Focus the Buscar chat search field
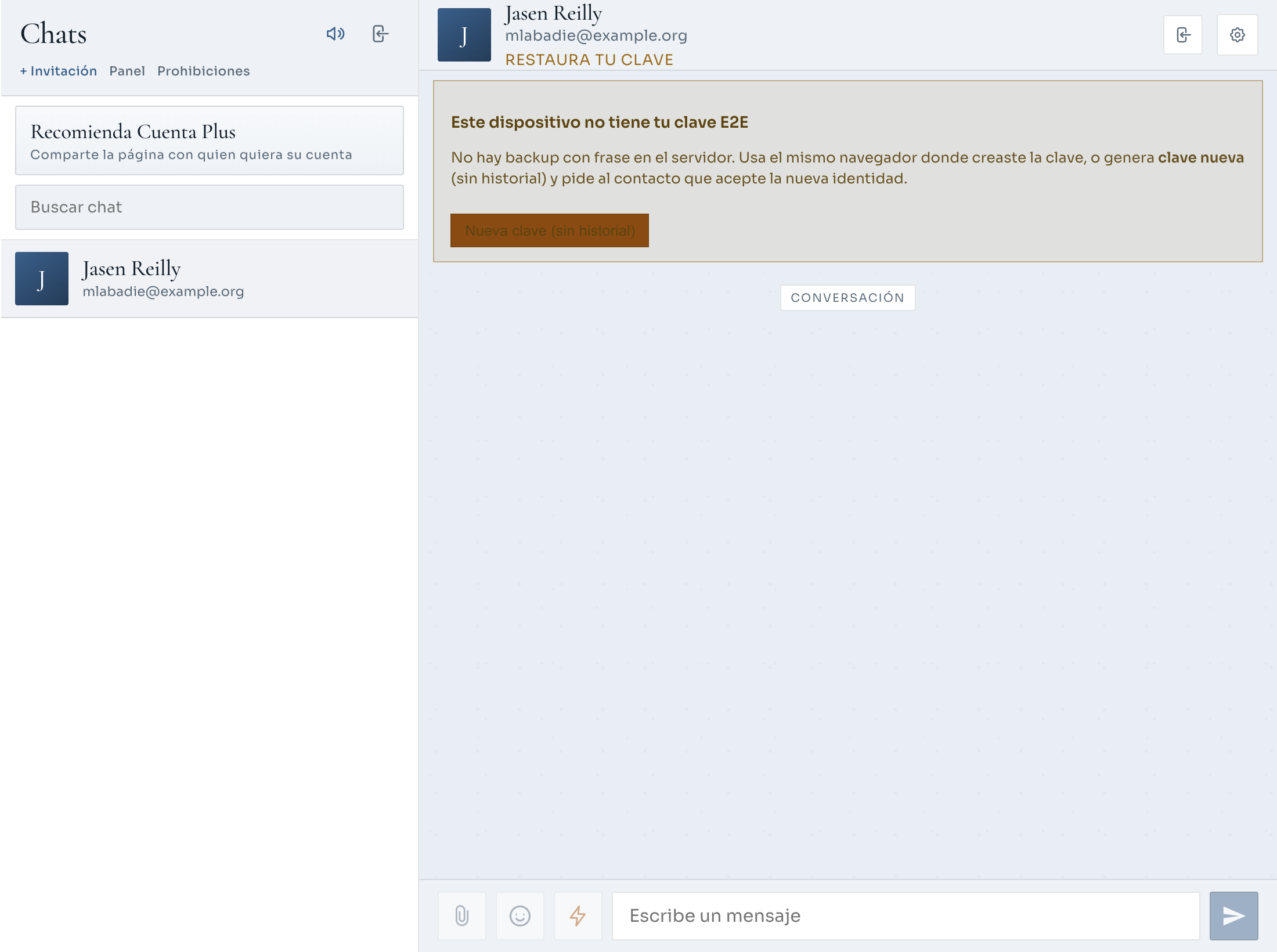 [210, 207]
